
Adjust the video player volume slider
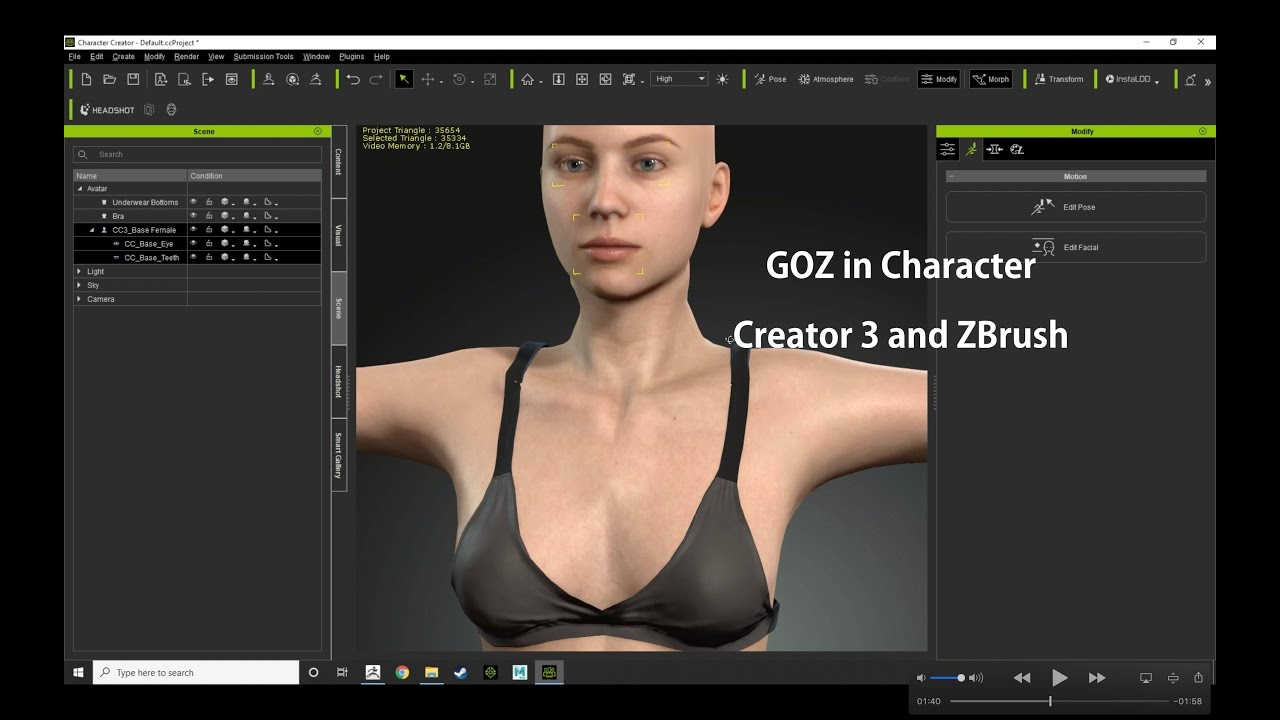(946, 678)
